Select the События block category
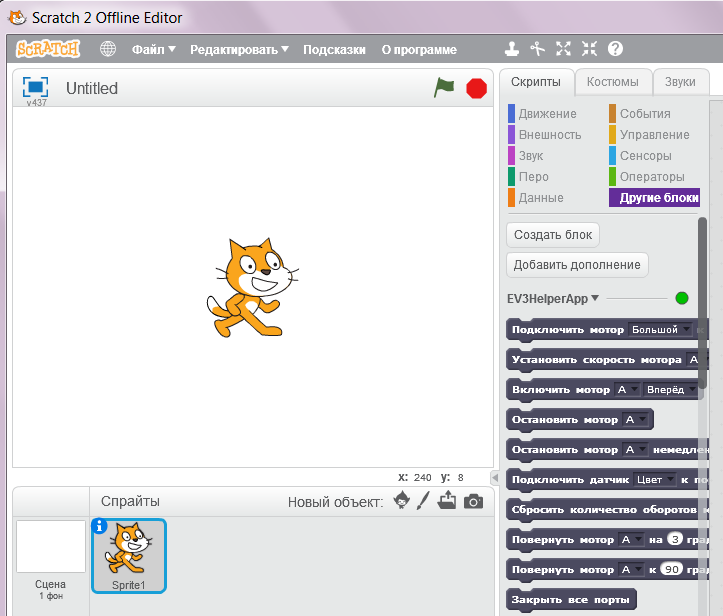 pyautogui.click(x=640, y=113)
